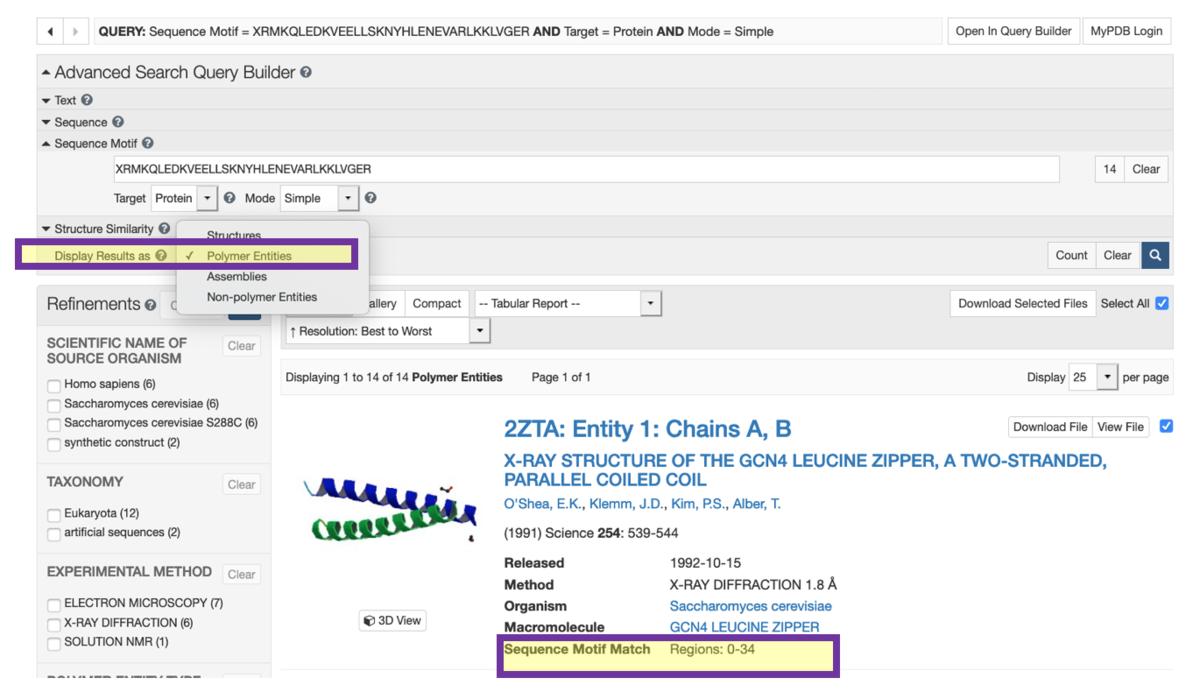
Task: Go back with the left arrow
Action: point(50,31)
